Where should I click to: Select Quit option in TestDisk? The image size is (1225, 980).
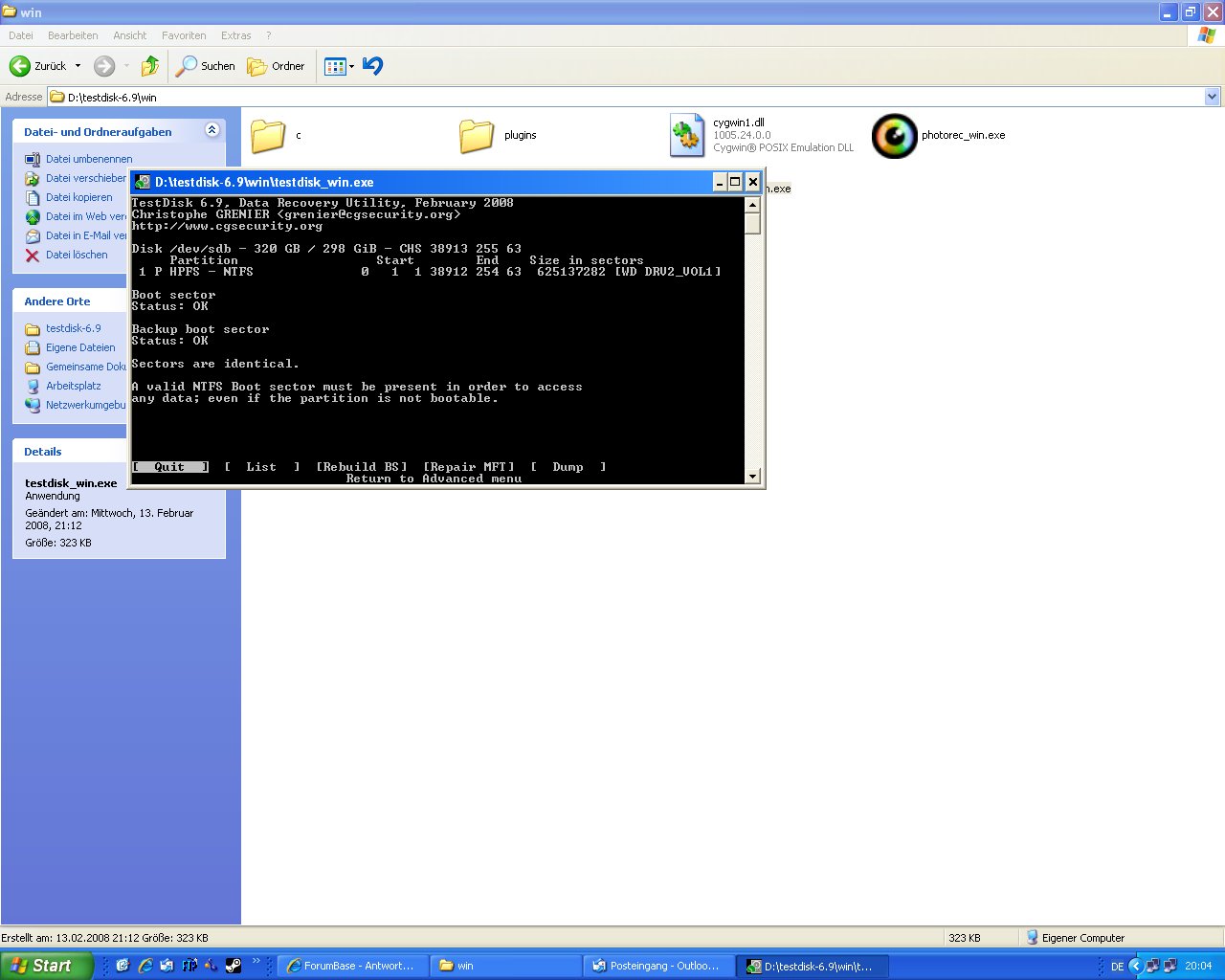[x=169, y=467]
